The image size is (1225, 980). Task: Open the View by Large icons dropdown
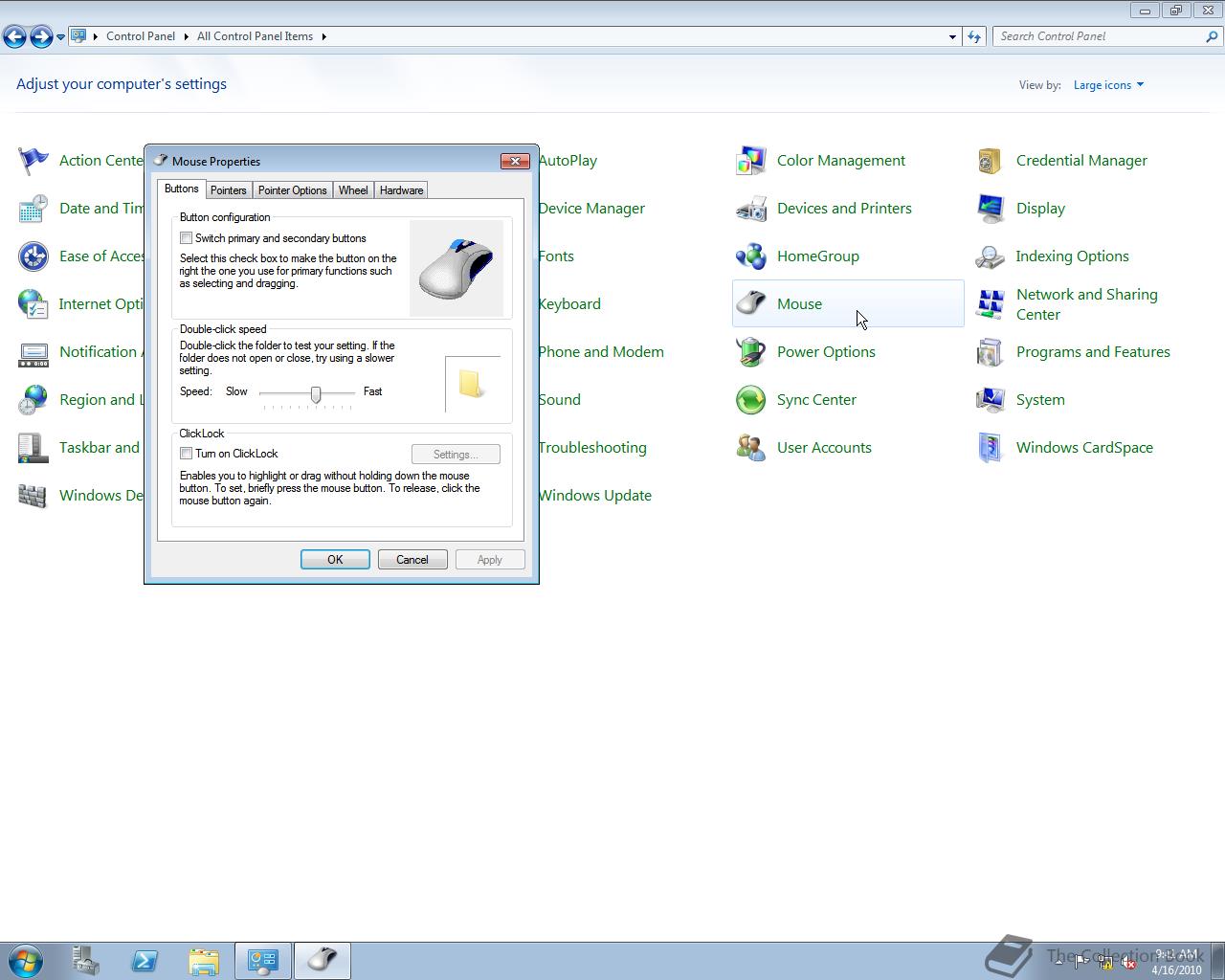(1107, 84)
